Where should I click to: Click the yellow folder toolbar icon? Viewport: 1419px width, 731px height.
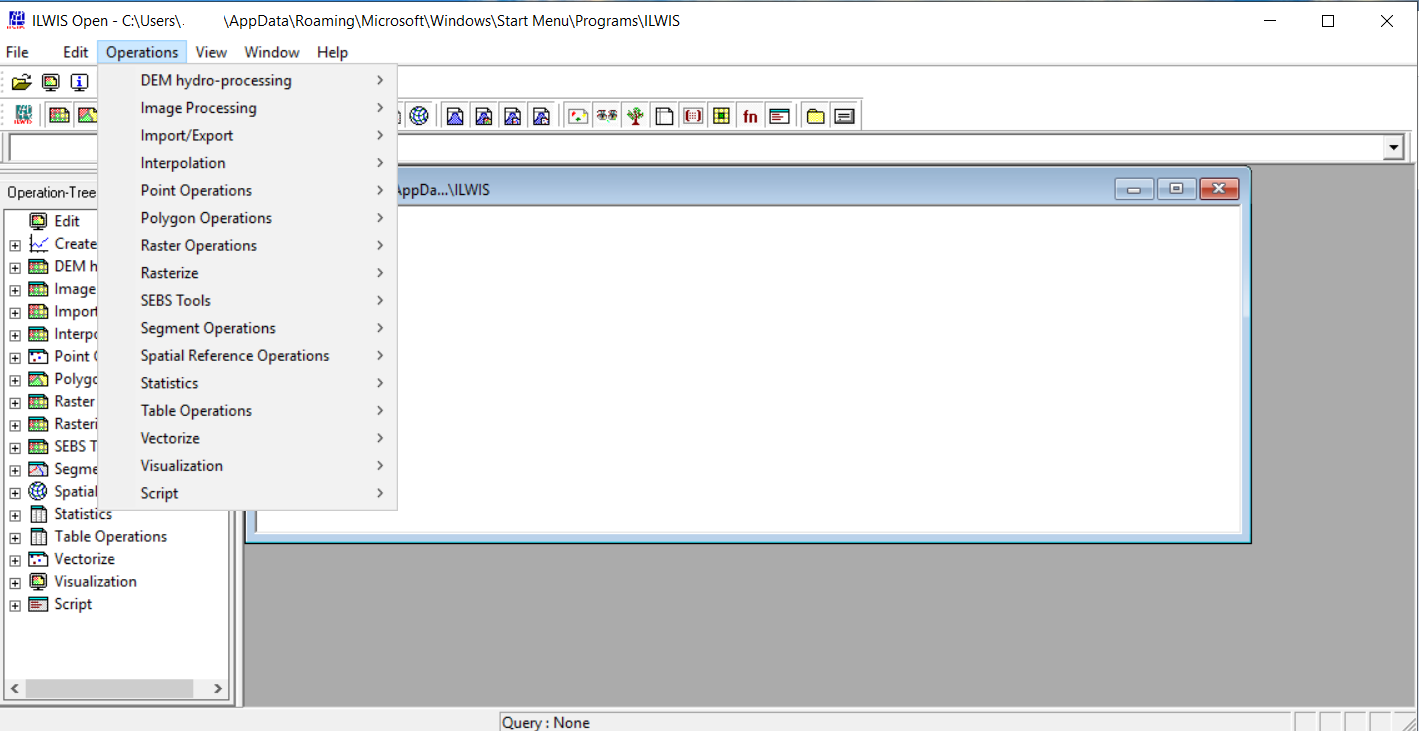tap(815, 114)
